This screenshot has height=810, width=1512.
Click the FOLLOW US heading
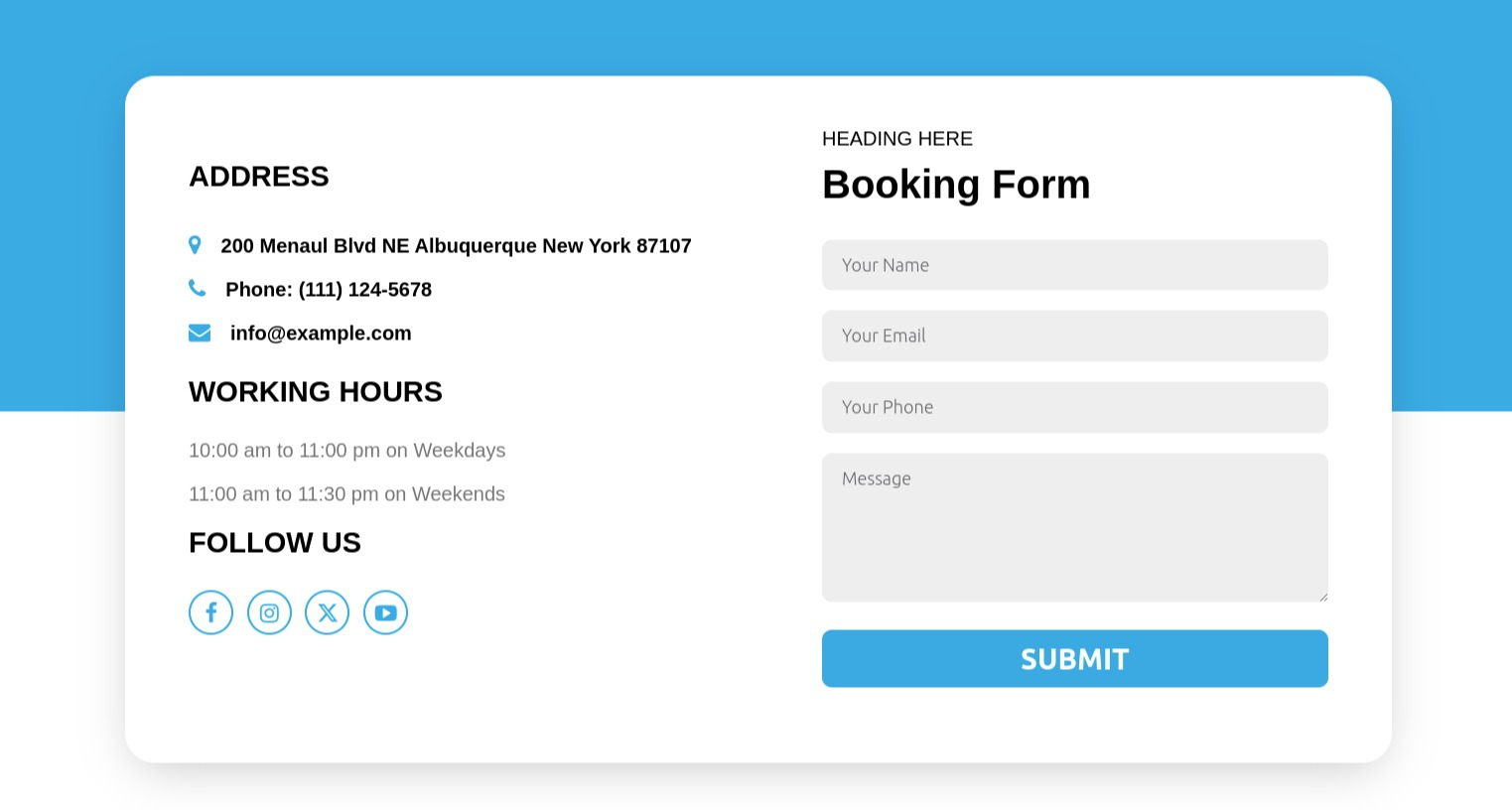point(275,543)
